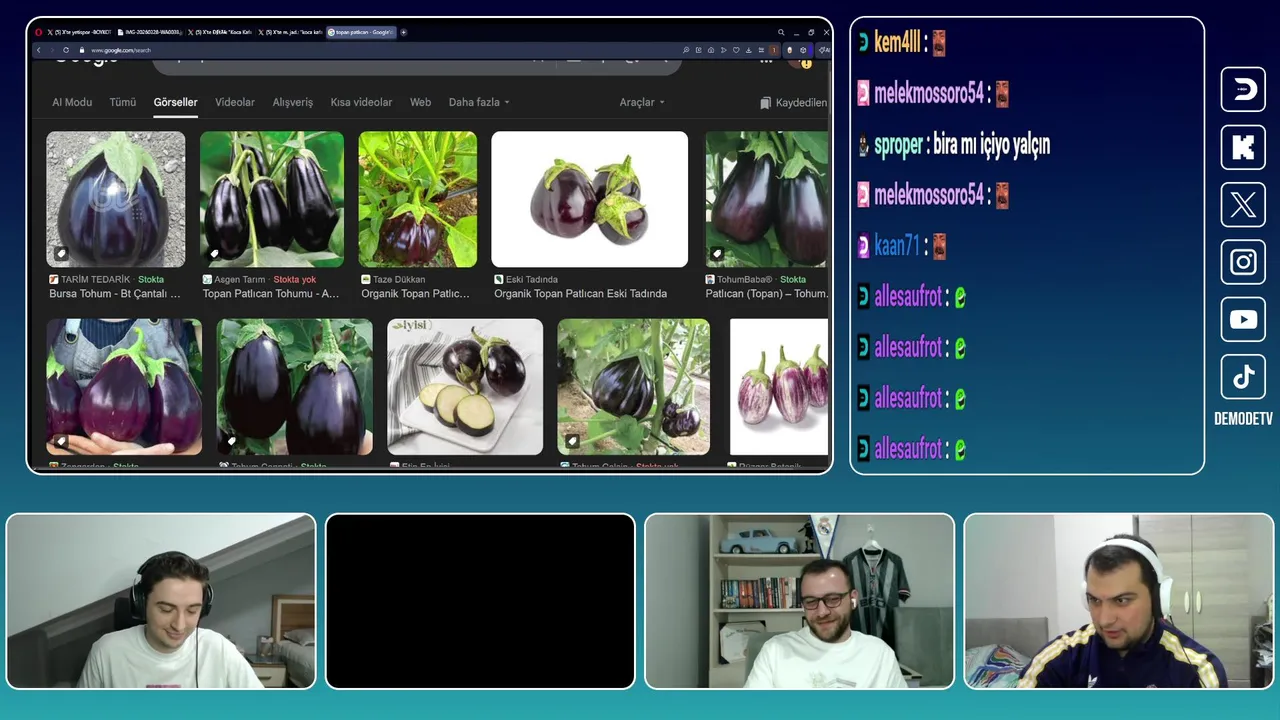
Task: Open Topan Patlıcan Tohumu - A... result link
Action: 271,294
